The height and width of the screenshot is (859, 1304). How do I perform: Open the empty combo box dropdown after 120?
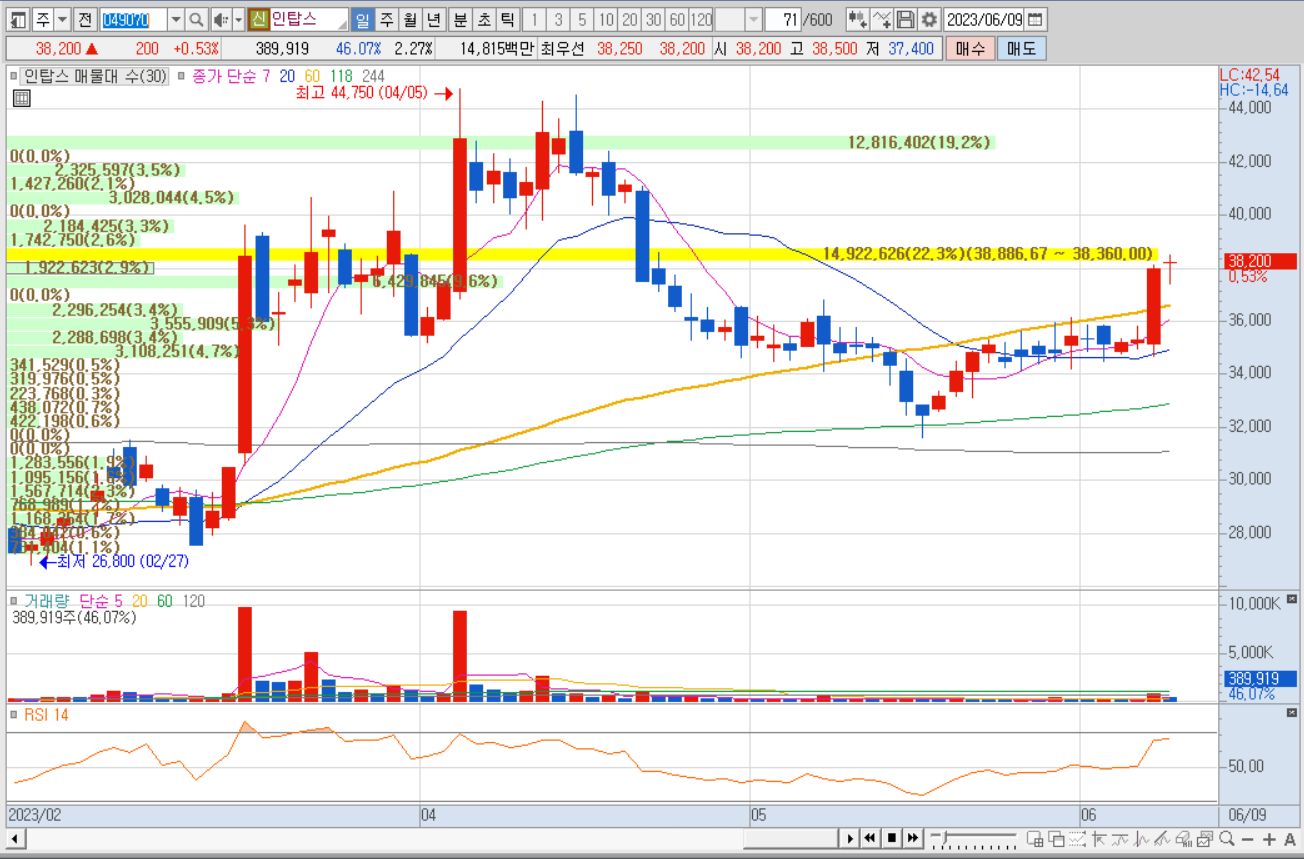(754, 19)
